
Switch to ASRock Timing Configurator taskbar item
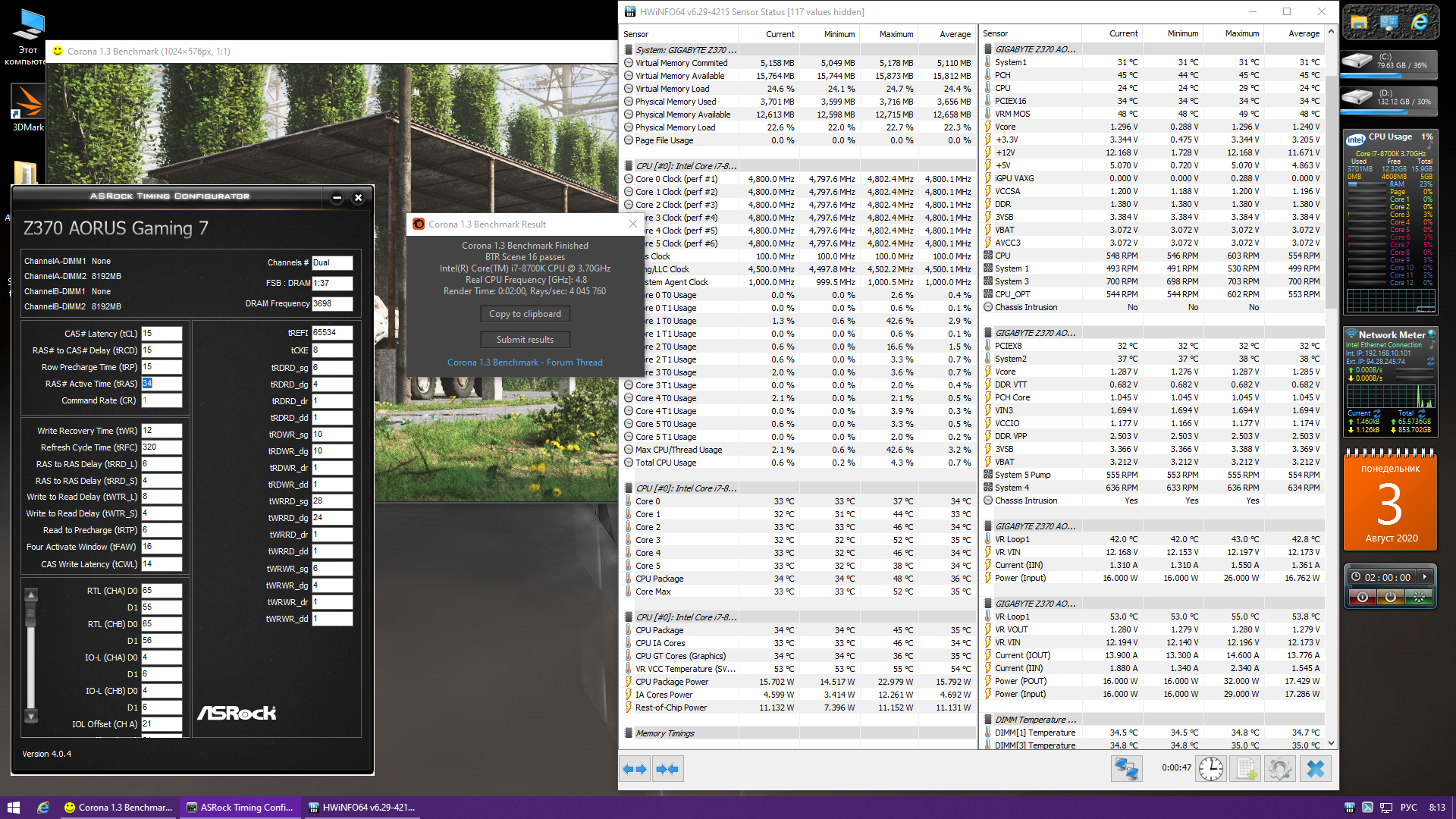(240, 808)
